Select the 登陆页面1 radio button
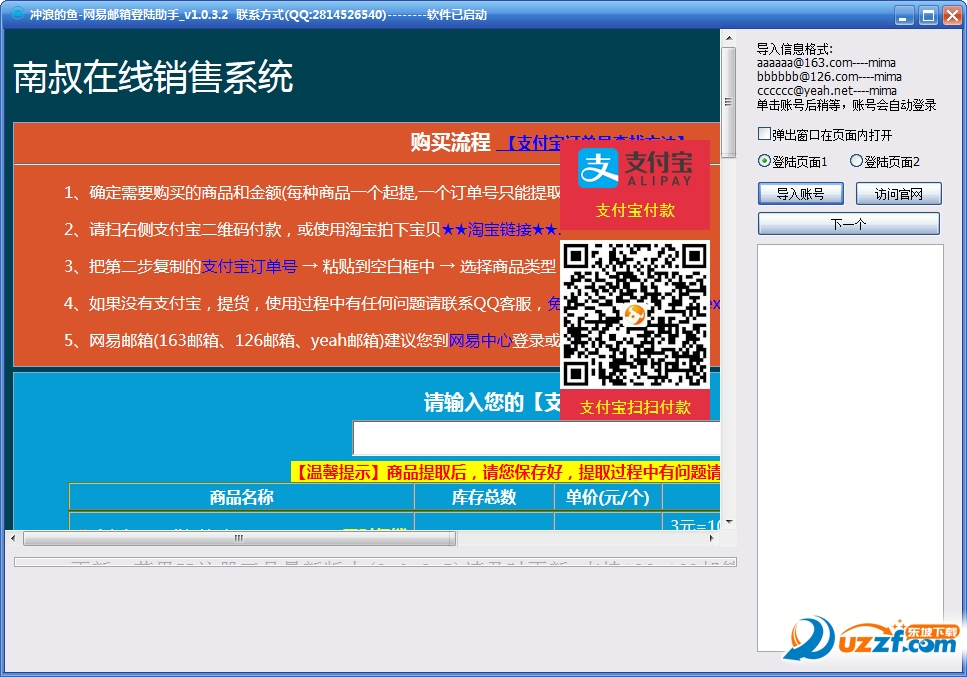This screenshot has width=967, height=677. [x=764, y=161]
